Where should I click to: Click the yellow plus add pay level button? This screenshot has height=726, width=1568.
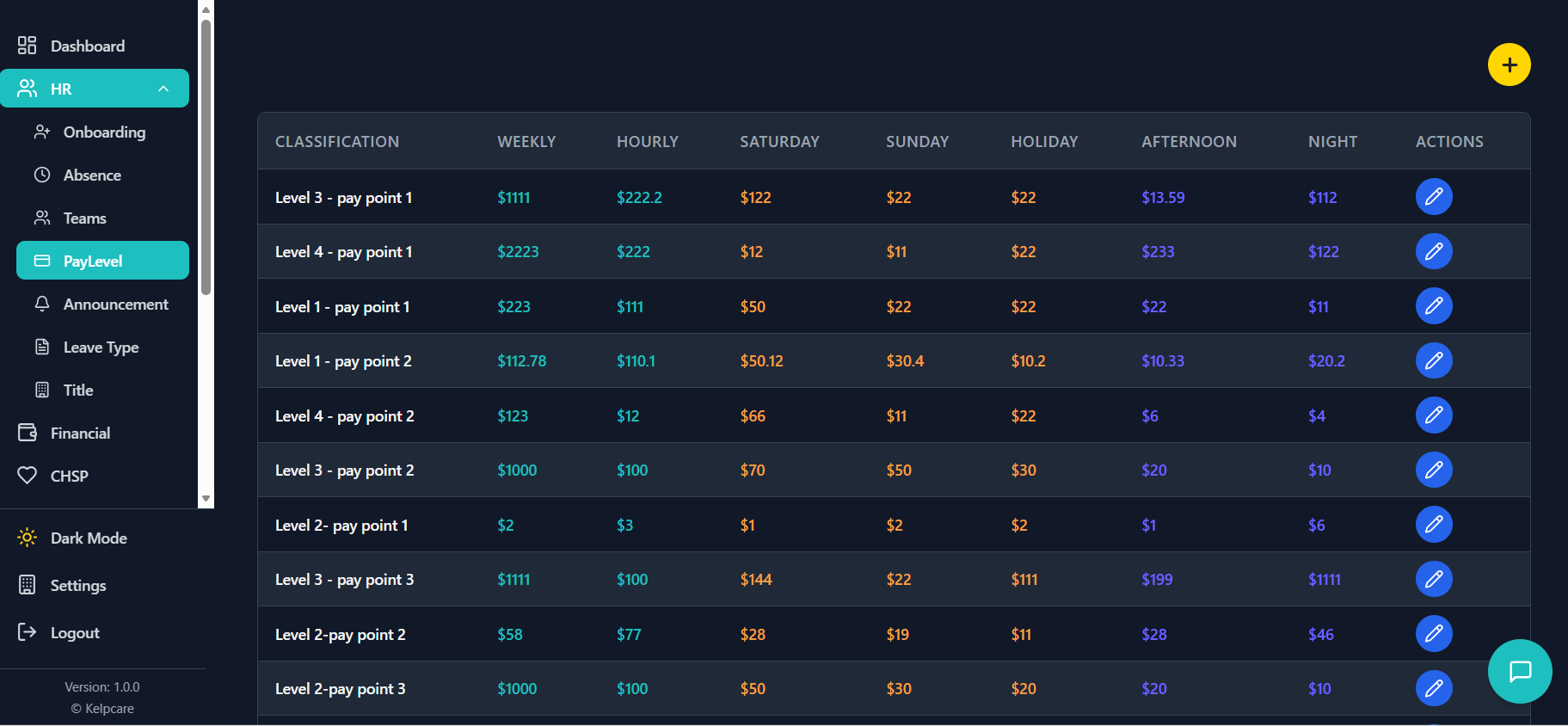tap(1509, 65)
